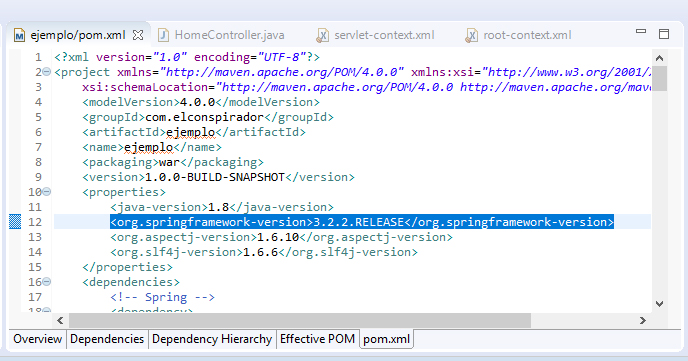Image resolution: width=688 pixels, height=361 pixels.
Task: Click the underlined name value ejemplo
Action: point(149,147)
